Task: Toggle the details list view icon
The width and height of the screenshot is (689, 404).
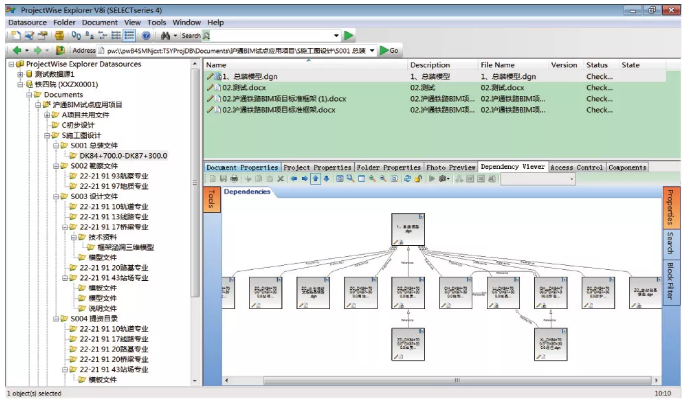Action: click(129, 36)
